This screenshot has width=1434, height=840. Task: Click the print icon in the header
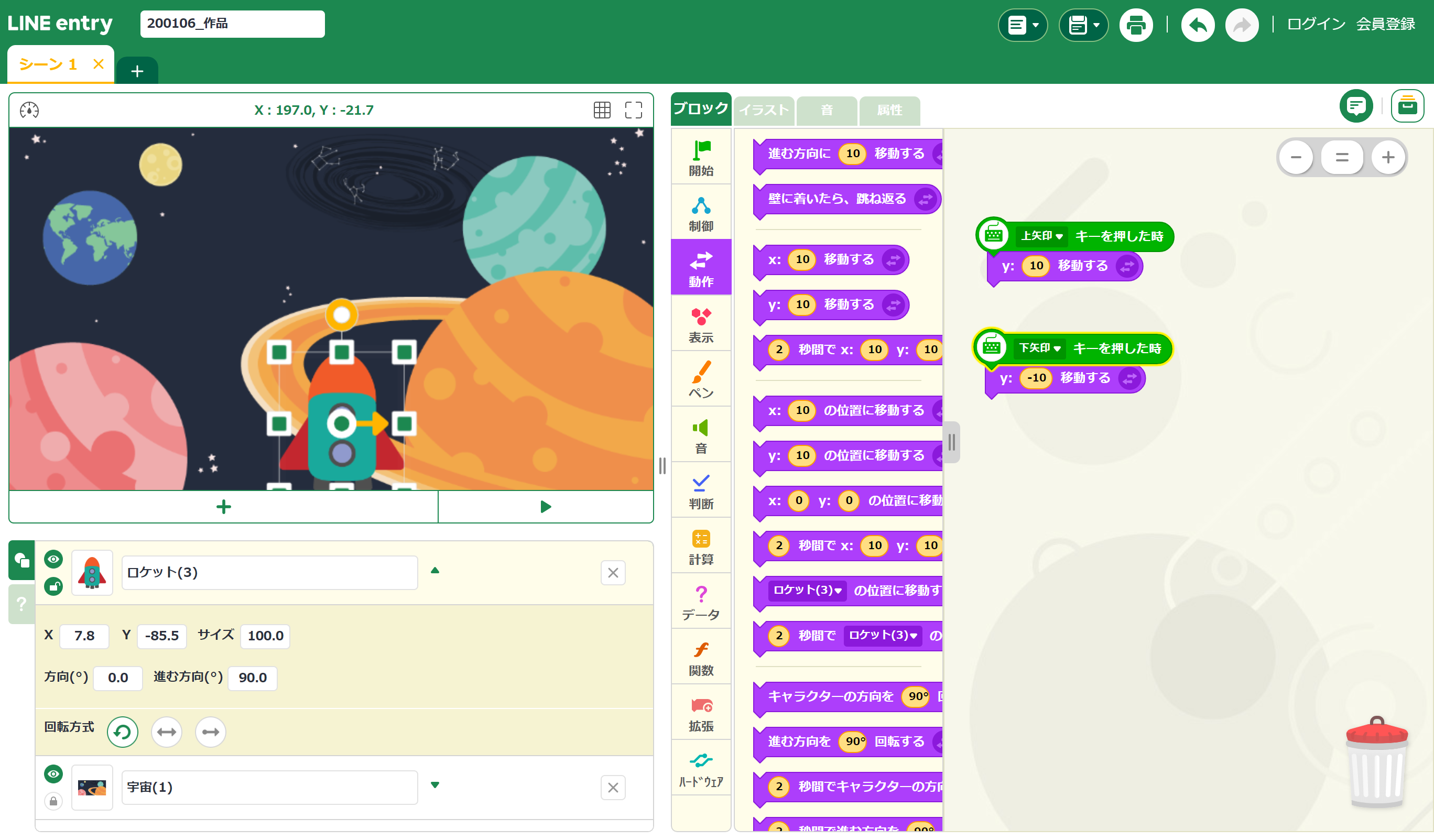1135,25
